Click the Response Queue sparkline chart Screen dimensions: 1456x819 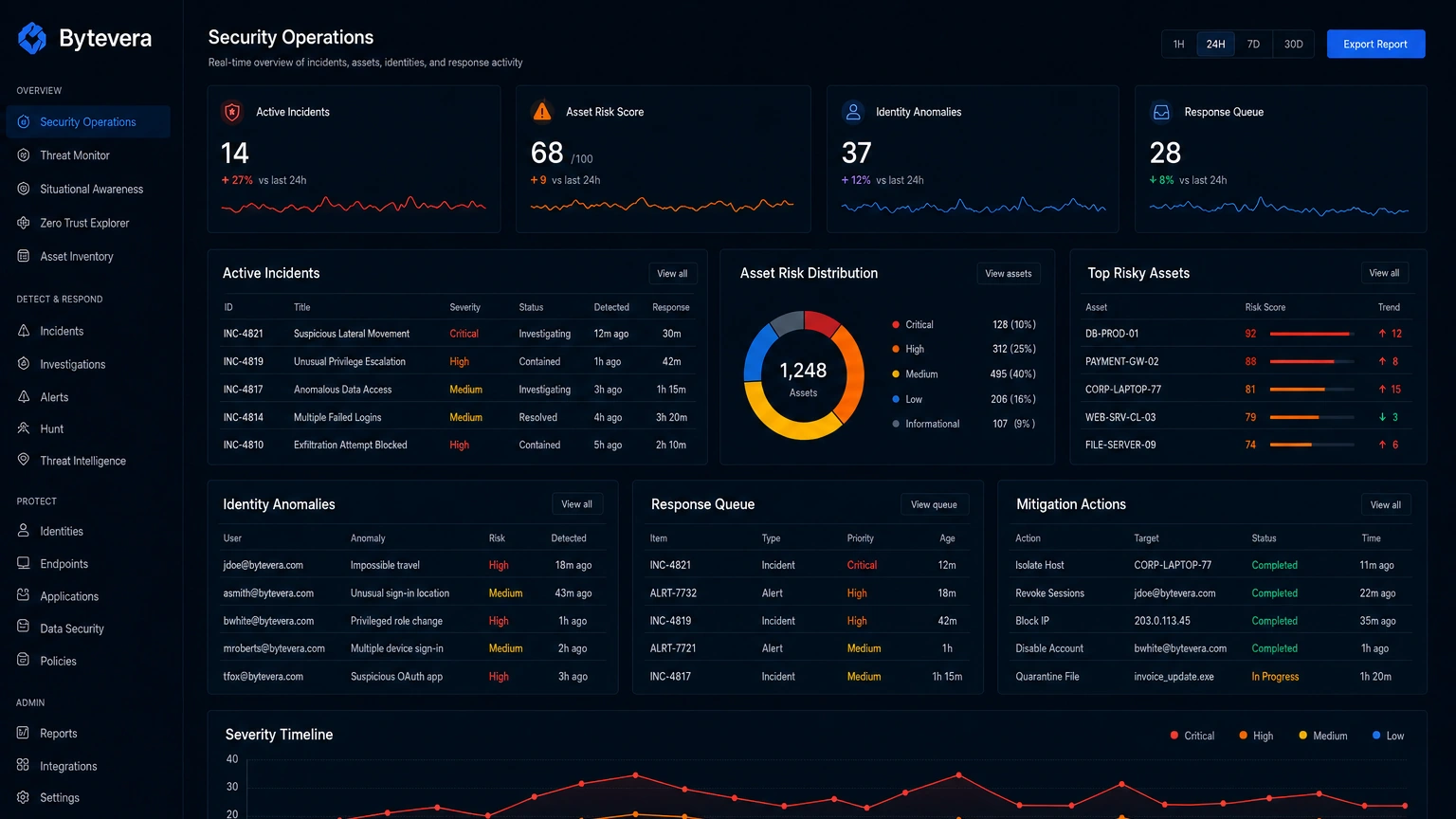coord(1279,206)
